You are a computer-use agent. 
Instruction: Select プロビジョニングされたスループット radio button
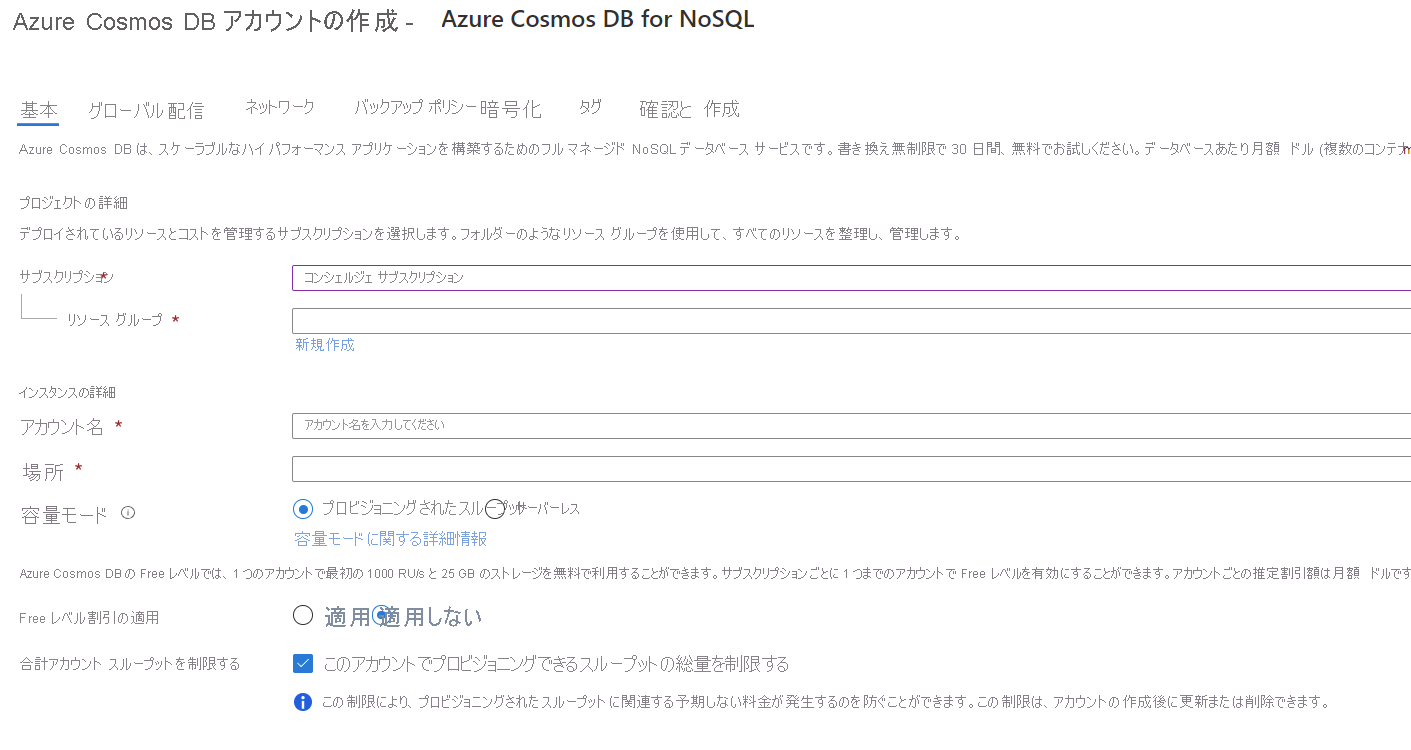click(303, 509)
